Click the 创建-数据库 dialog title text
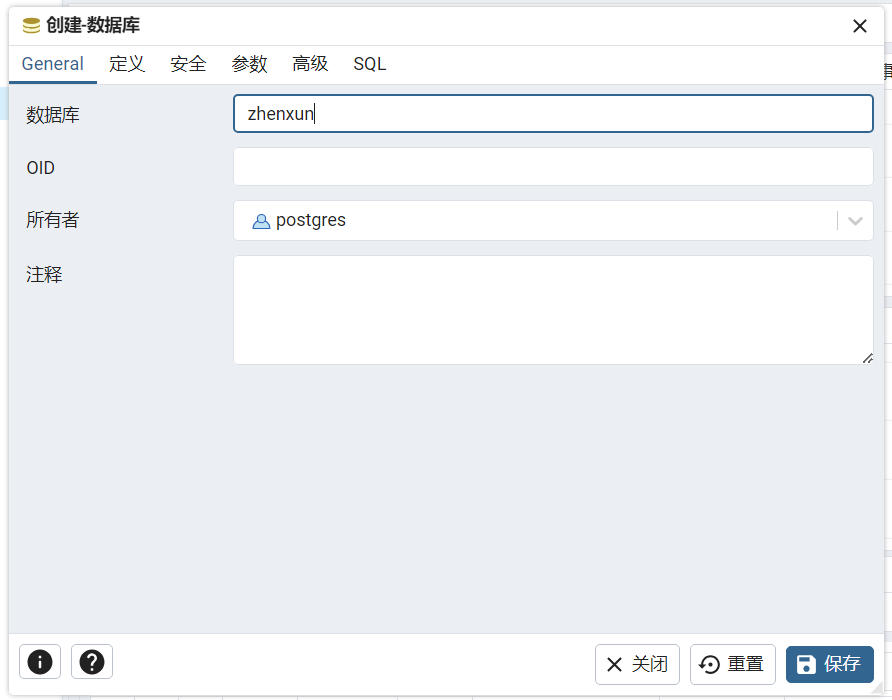This screenshot has width=892, height=700. (x=93, y=26)
